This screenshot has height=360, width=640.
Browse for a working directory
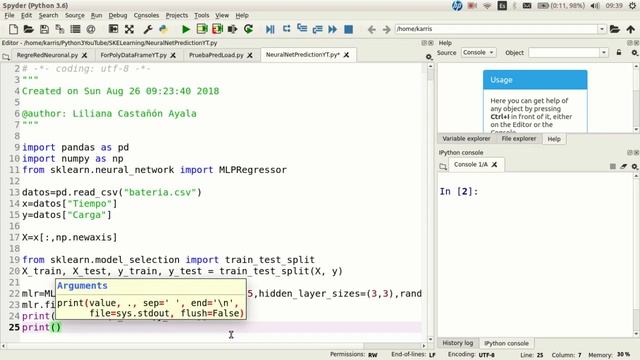coord(615,29)
